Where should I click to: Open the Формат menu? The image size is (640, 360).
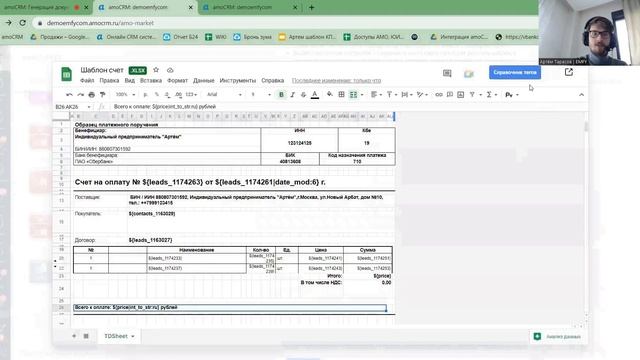click(x=178, y=80)
